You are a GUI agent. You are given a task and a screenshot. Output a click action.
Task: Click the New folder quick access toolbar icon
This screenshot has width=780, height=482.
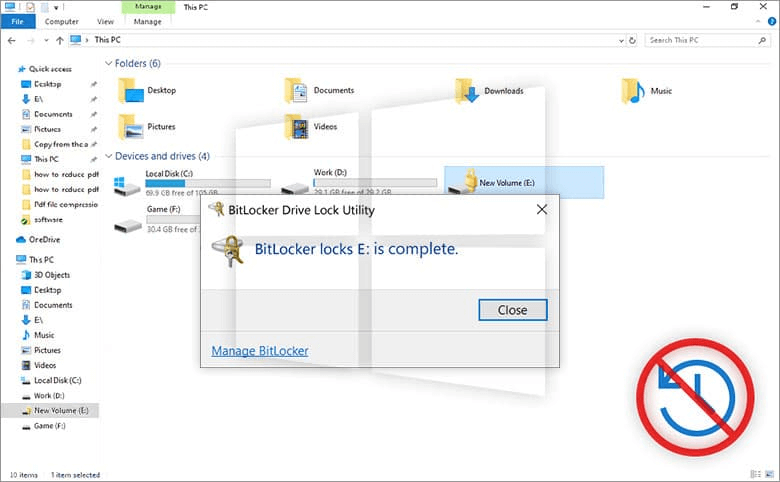(44, 7)
